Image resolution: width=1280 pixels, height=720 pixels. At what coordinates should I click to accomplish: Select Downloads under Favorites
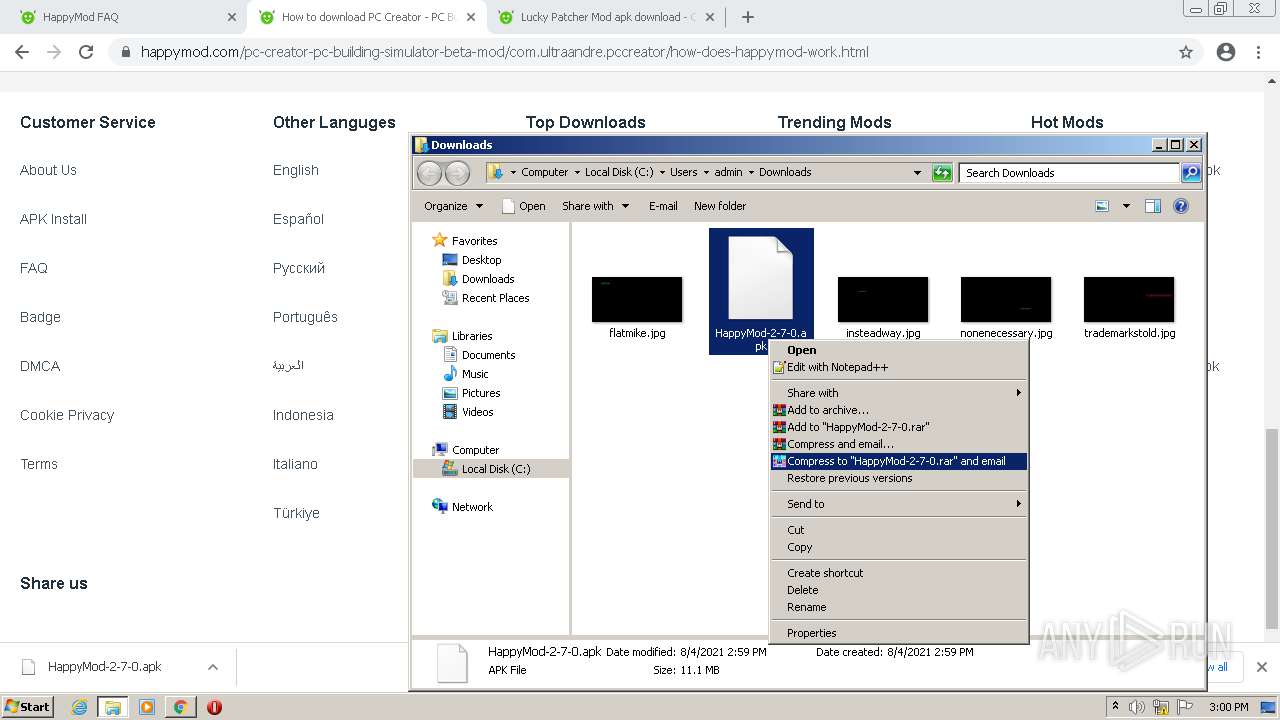tap(488, 279)
